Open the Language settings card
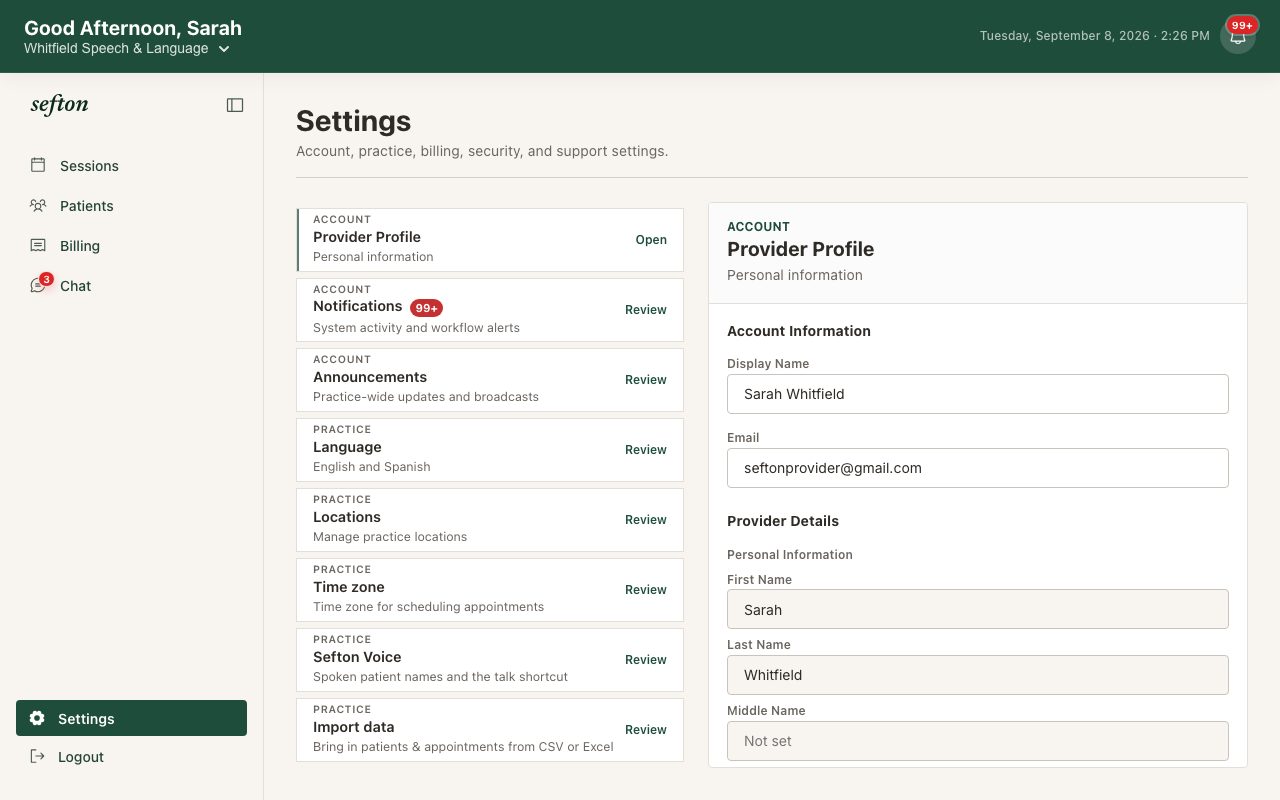1280x800 pixels. tap(490, 450)
